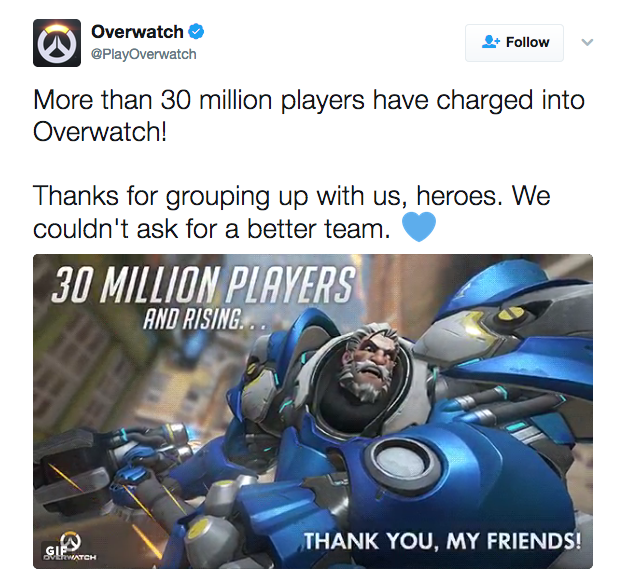Open the Overwatch display name link

coord(137,32)
